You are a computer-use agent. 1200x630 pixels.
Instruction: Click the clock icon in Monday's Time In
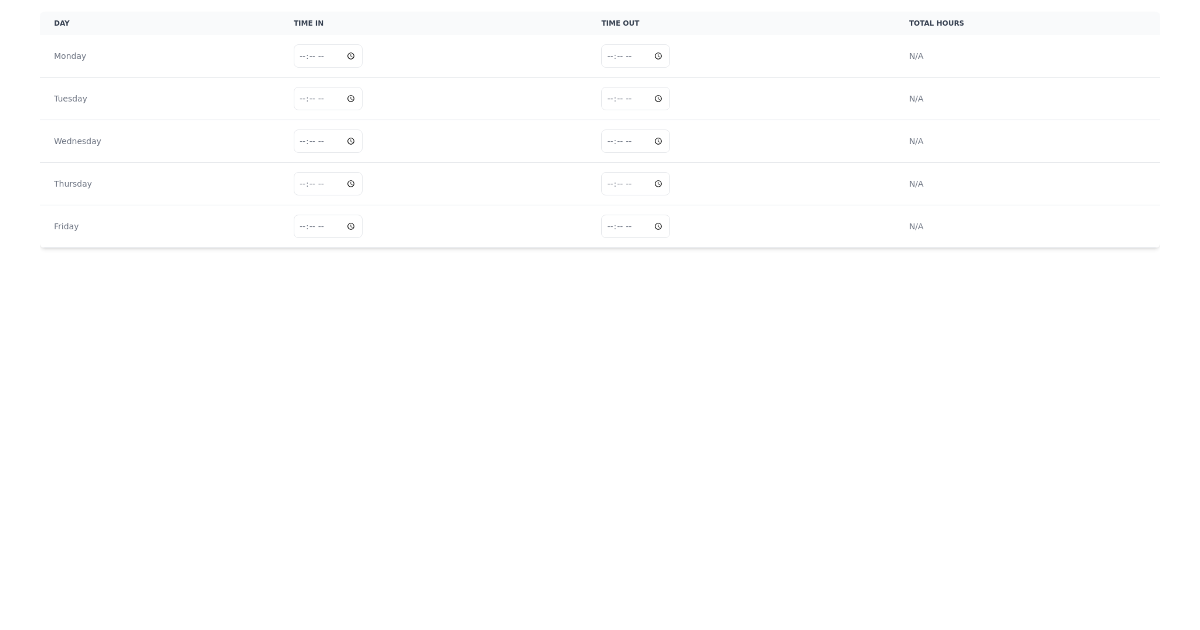pos(351,56)
